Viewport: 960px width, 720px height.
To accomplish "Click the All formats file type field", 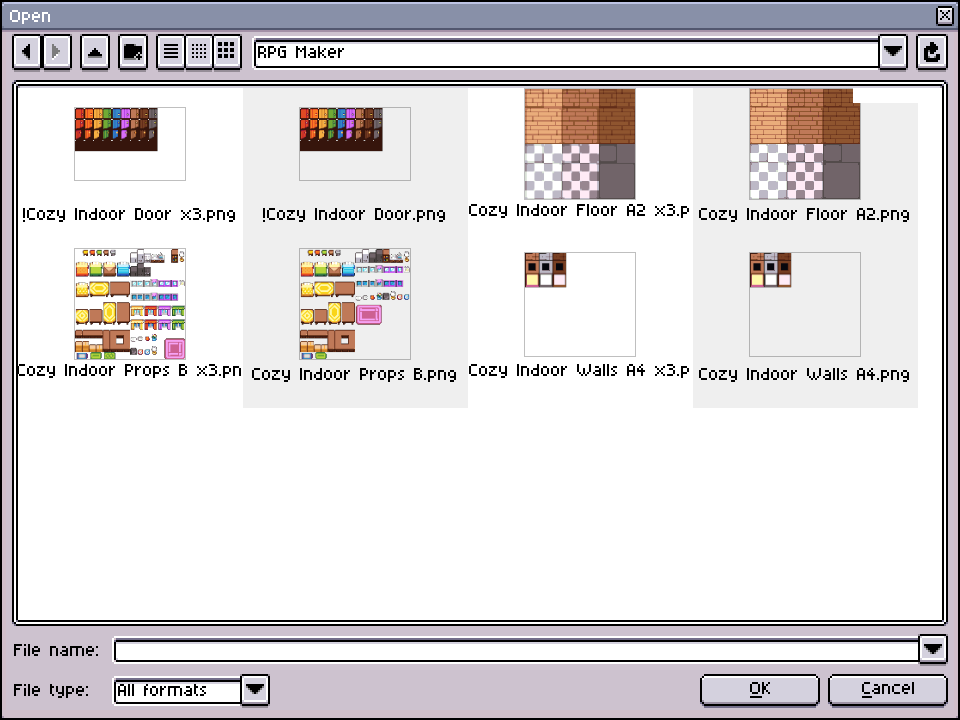I will pyautogui.click(x=178, y=691).
